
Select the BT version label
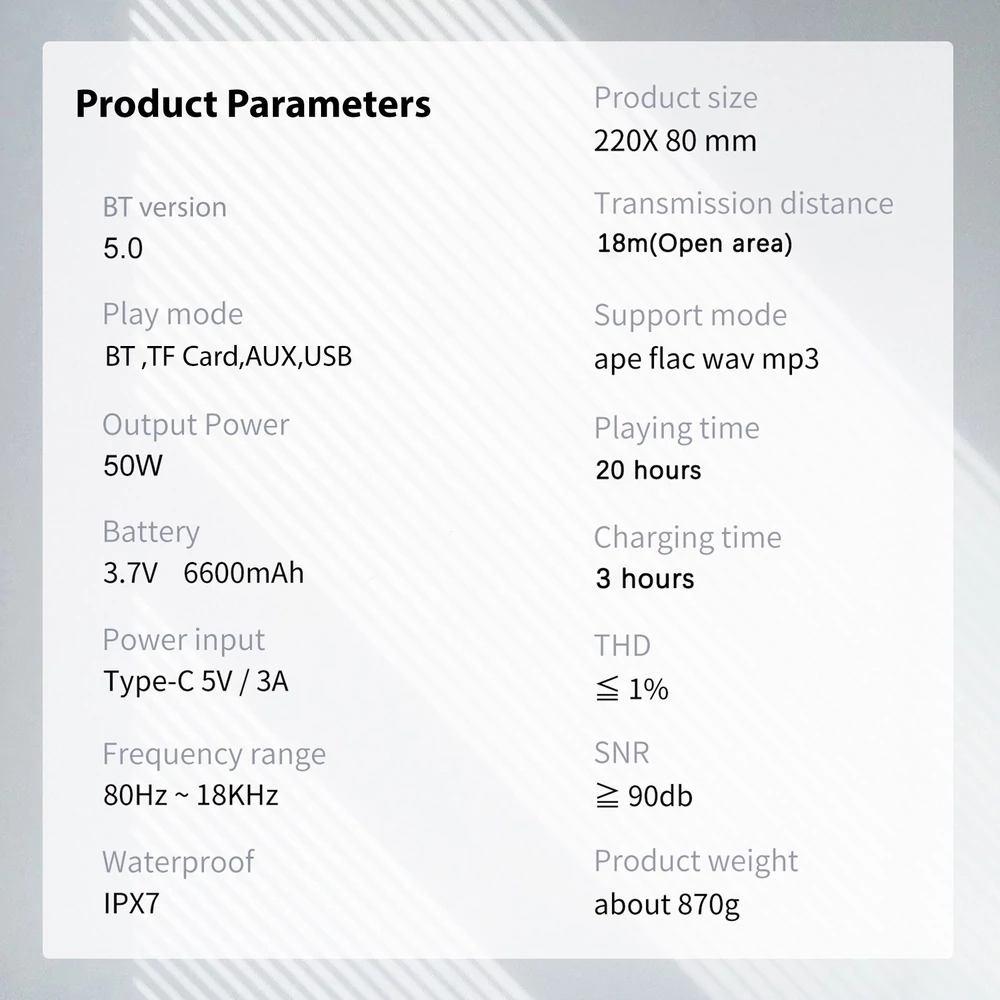165,207
